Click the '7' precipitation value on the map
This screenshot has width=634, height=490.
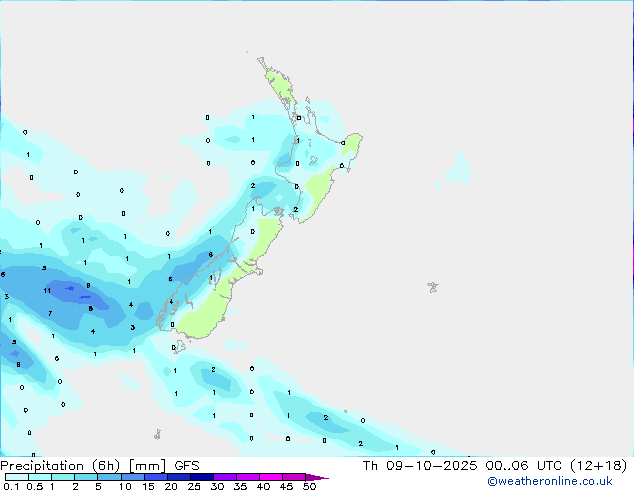pos(50,313)
